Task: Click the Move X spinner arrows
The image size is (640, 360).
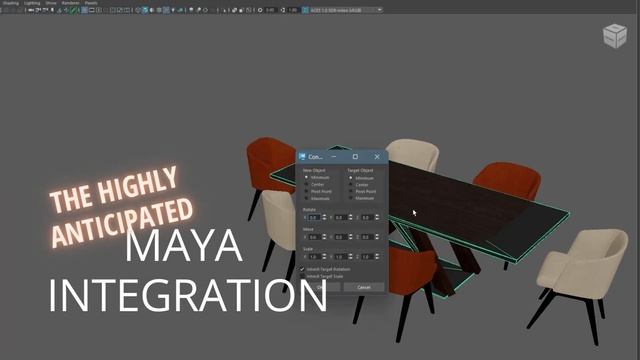Action: pos(324,237)
